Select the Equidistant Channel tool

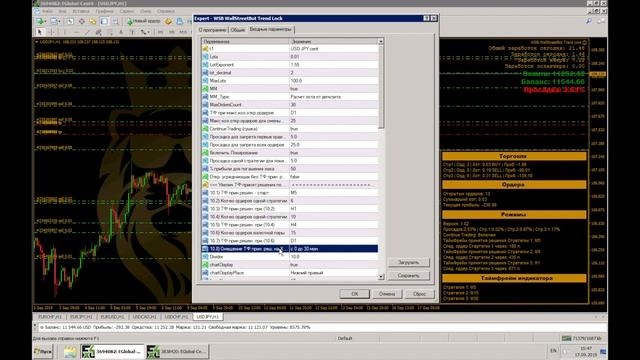[99, 32]
